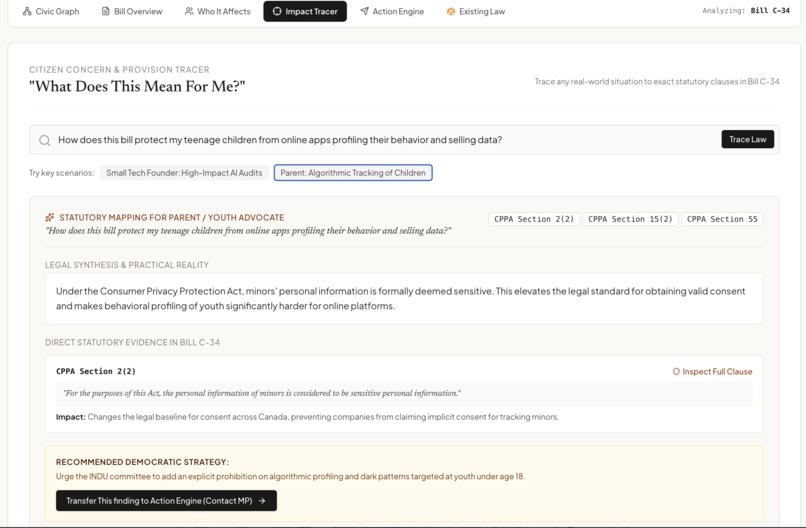Click the quoted clause about minors' personal information
This screenshot has height=528, width=806.
(x=262, y=393)
